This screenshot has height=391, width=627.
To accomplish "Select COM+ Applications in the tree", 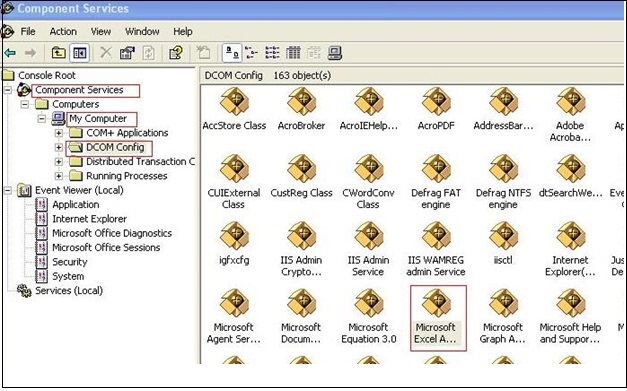I will click(x=127, y=133).
